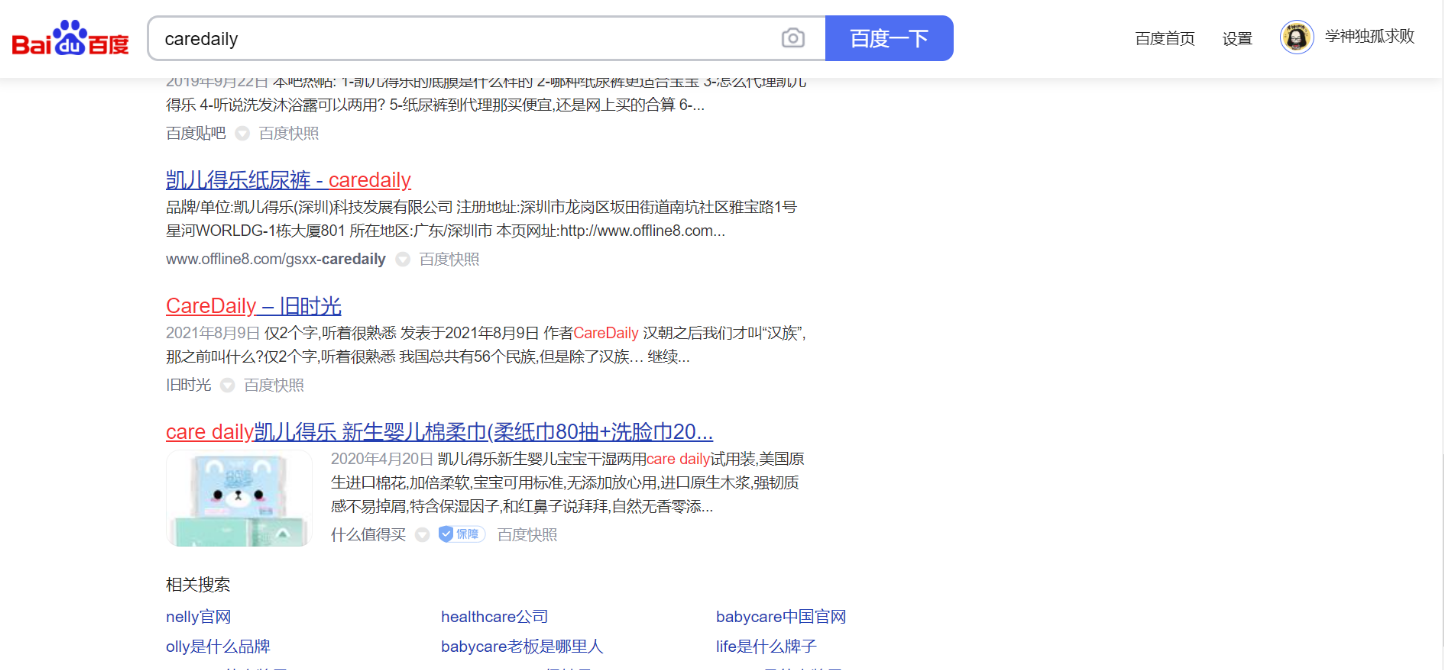Expand arrow next to 什么值得买 source
This screenshot has height=670, width=1444.
point(422,535)
